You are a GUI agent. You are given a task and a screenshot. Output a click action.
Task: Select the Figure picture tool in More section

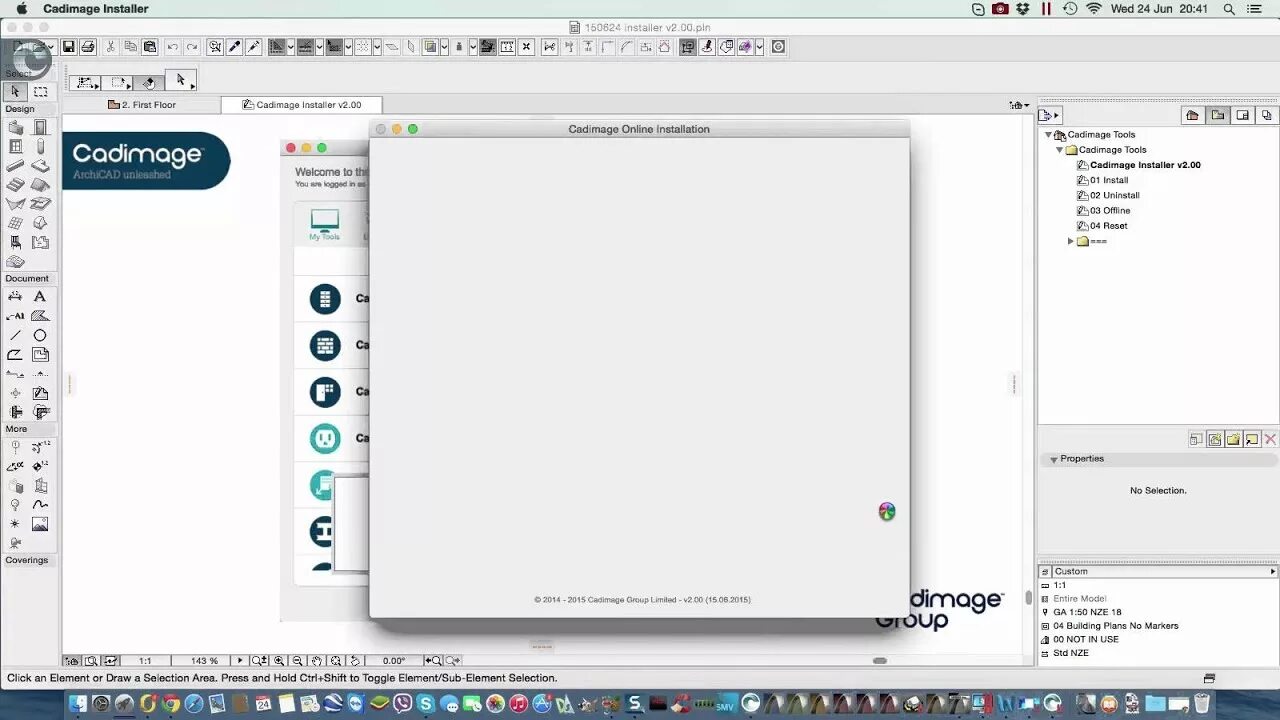[x=40, y=524]
